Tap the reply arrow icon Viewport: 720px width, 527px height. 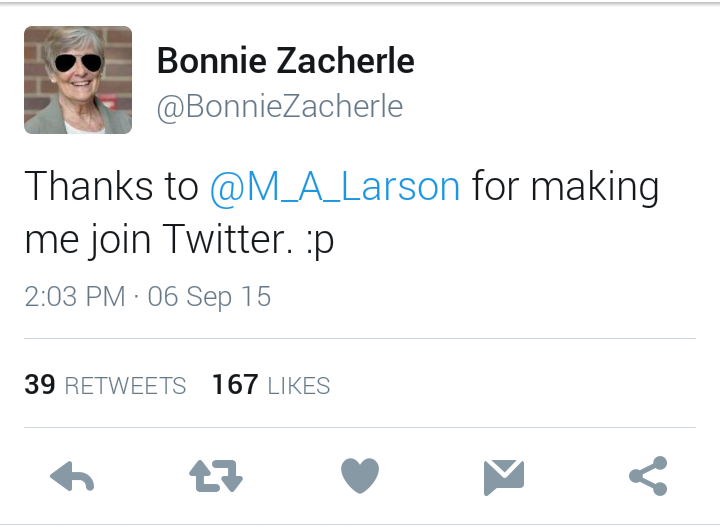click(72, 477)
